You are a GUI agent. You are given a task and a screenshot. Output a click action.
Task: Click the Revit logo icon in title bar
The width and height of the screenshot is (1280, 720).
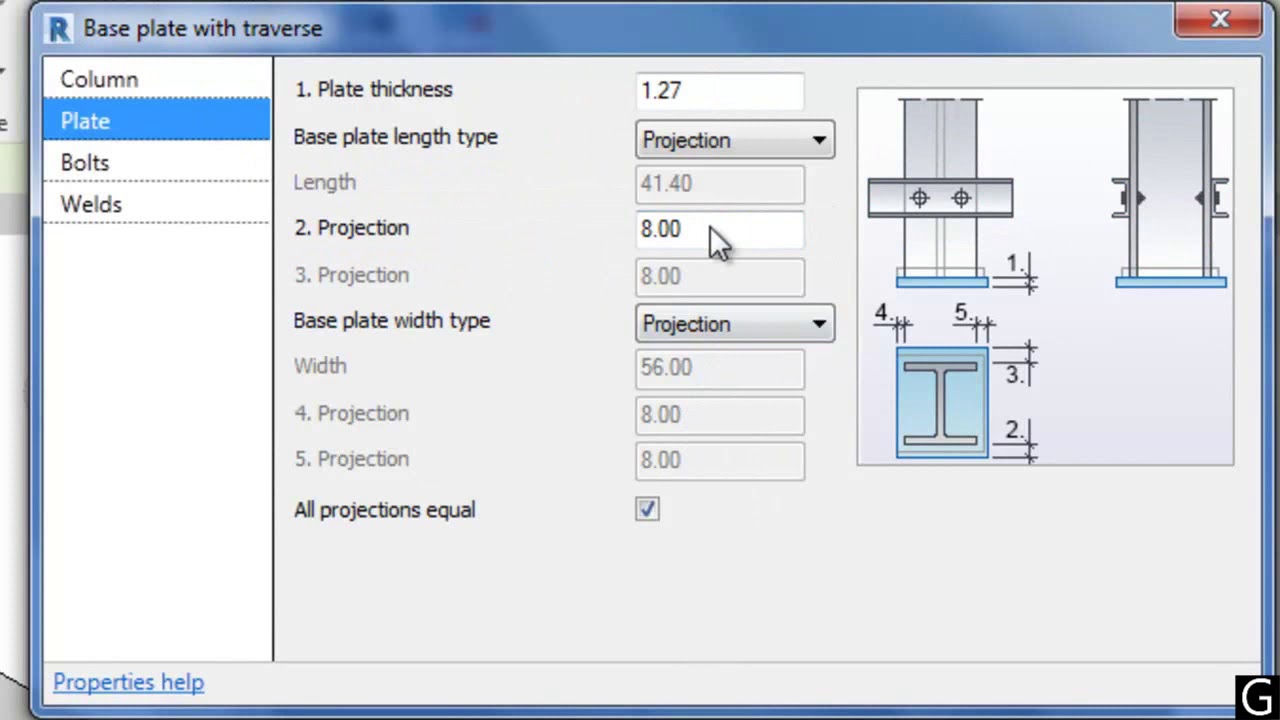pos(59,29)
